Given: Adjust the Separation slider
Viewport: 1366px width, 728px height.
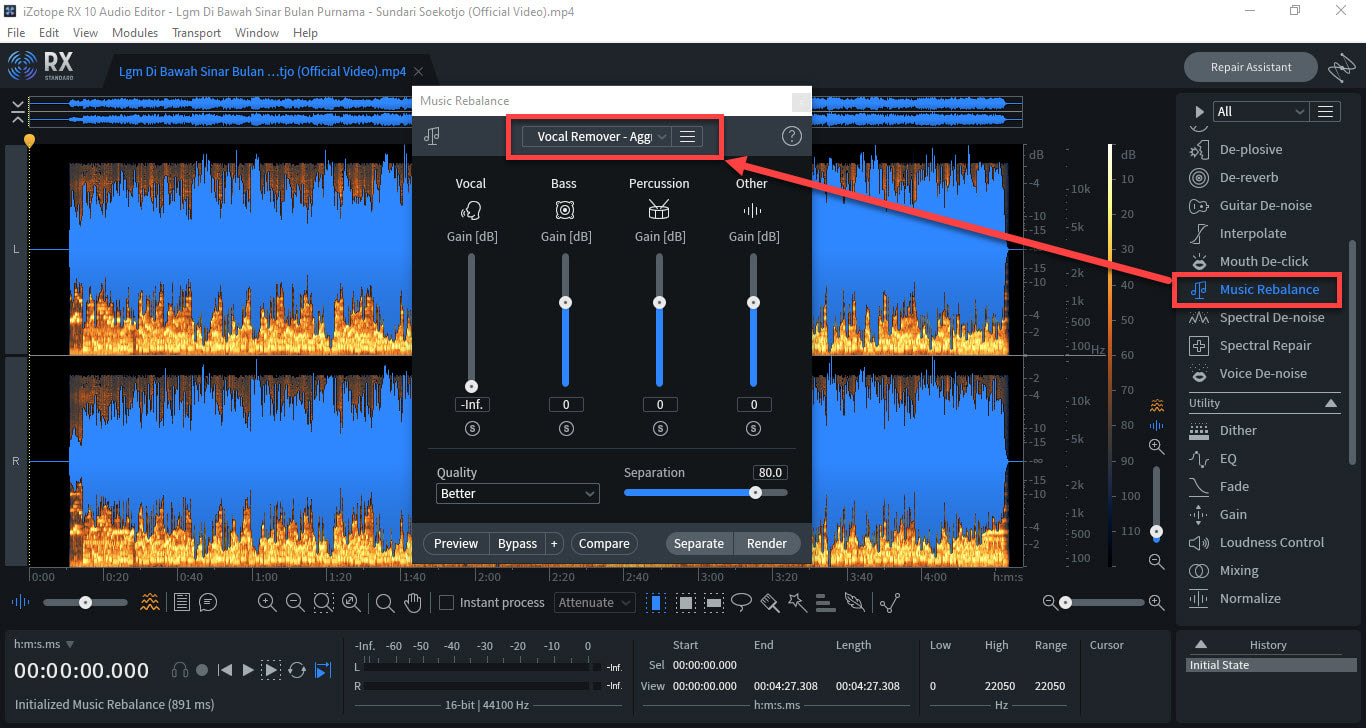Looking at the screenshot, I should (706, 492).
